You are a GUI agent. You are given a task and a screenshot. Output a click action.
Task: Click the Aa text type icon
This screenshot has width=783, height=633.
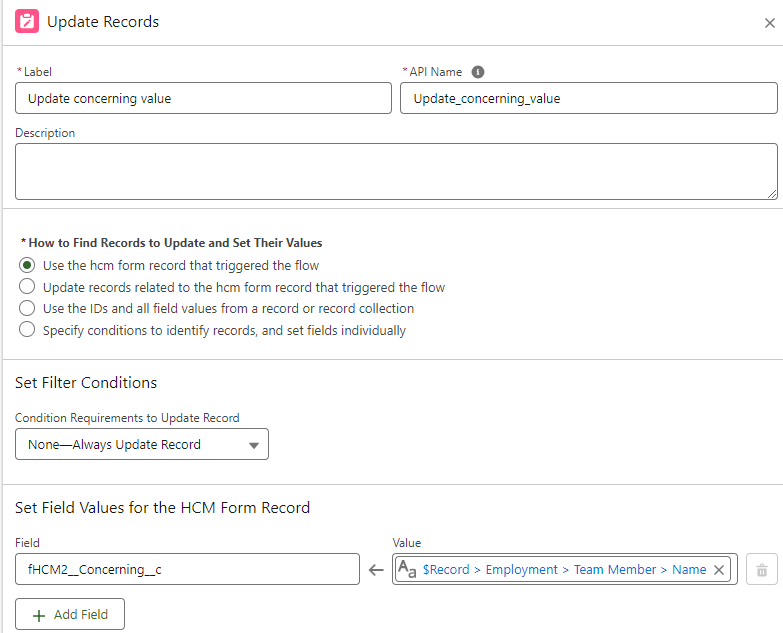pos(407,570)
